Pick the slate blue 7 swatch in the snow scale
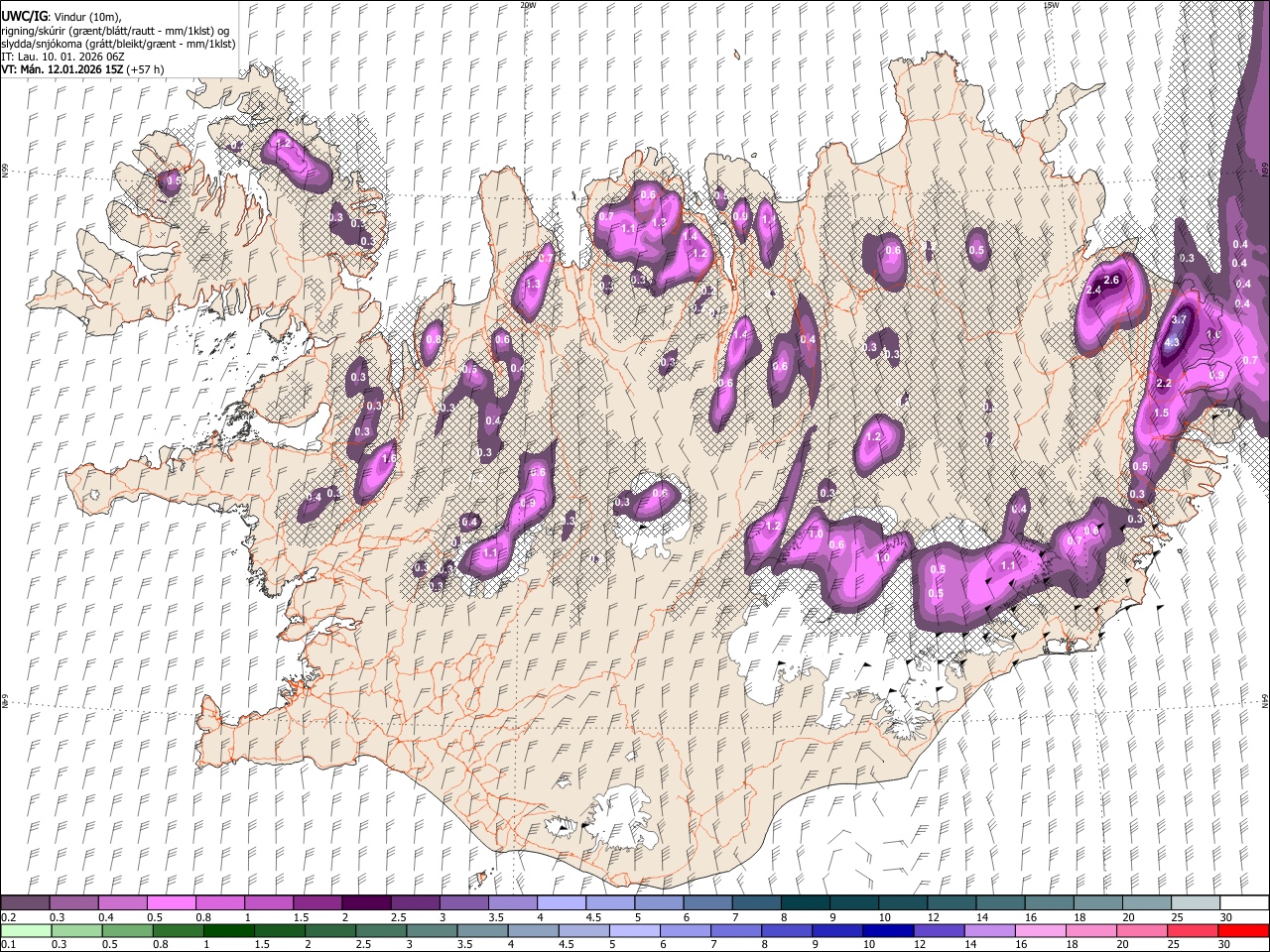Image resolution: width=1270 pixels, height=952 pixels. [756, 903]
